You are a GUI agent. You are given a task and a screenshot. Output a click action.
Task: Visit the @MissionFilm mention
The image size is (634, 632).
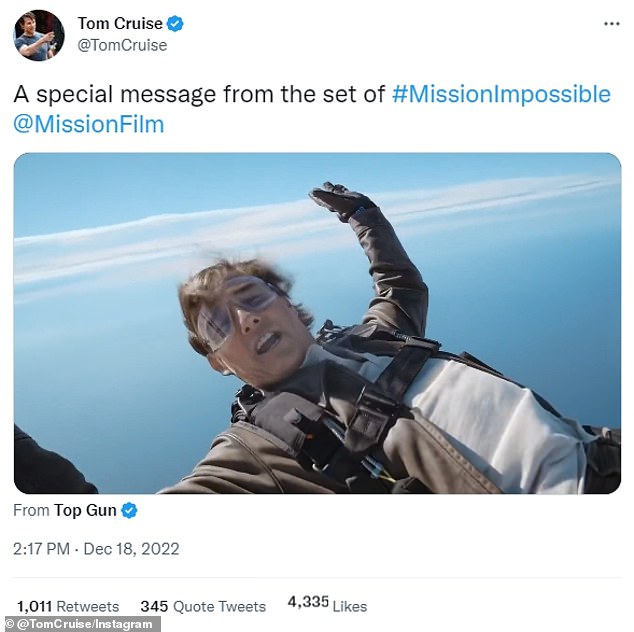click(89, 124)
